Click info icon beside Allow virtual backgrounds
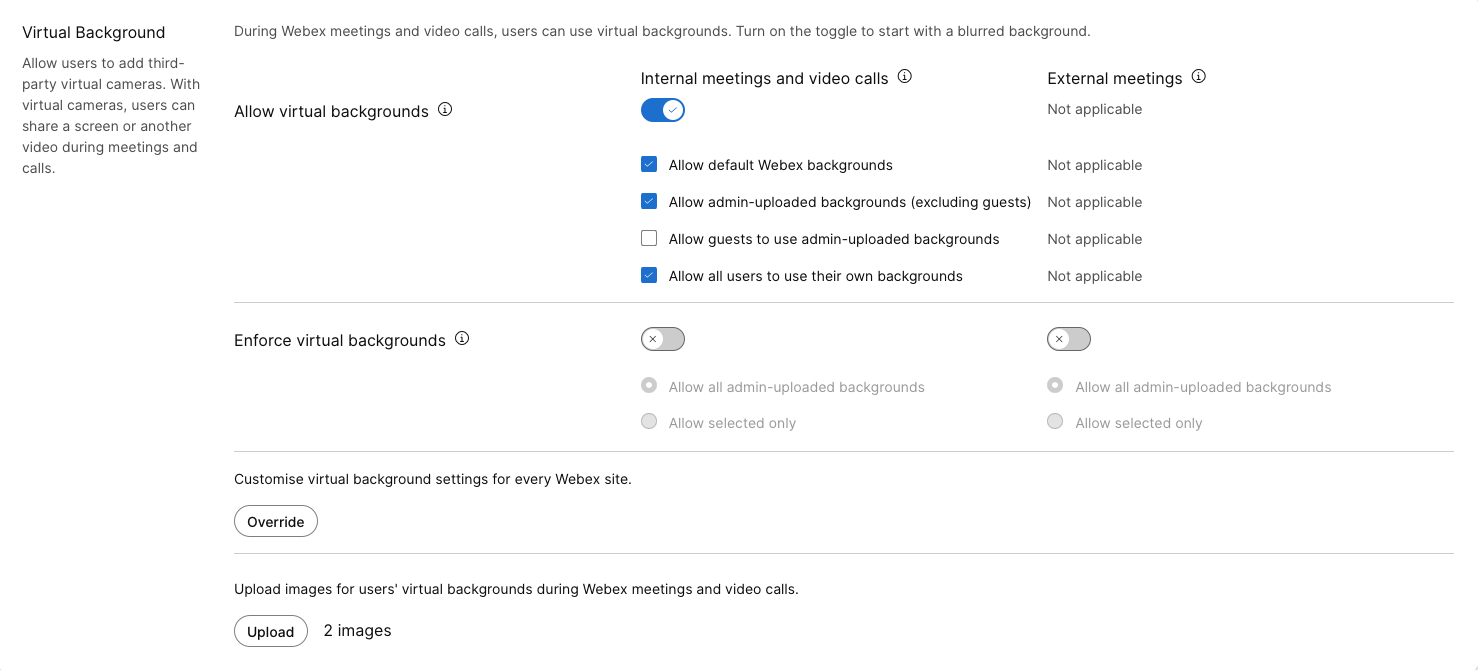 445,110
